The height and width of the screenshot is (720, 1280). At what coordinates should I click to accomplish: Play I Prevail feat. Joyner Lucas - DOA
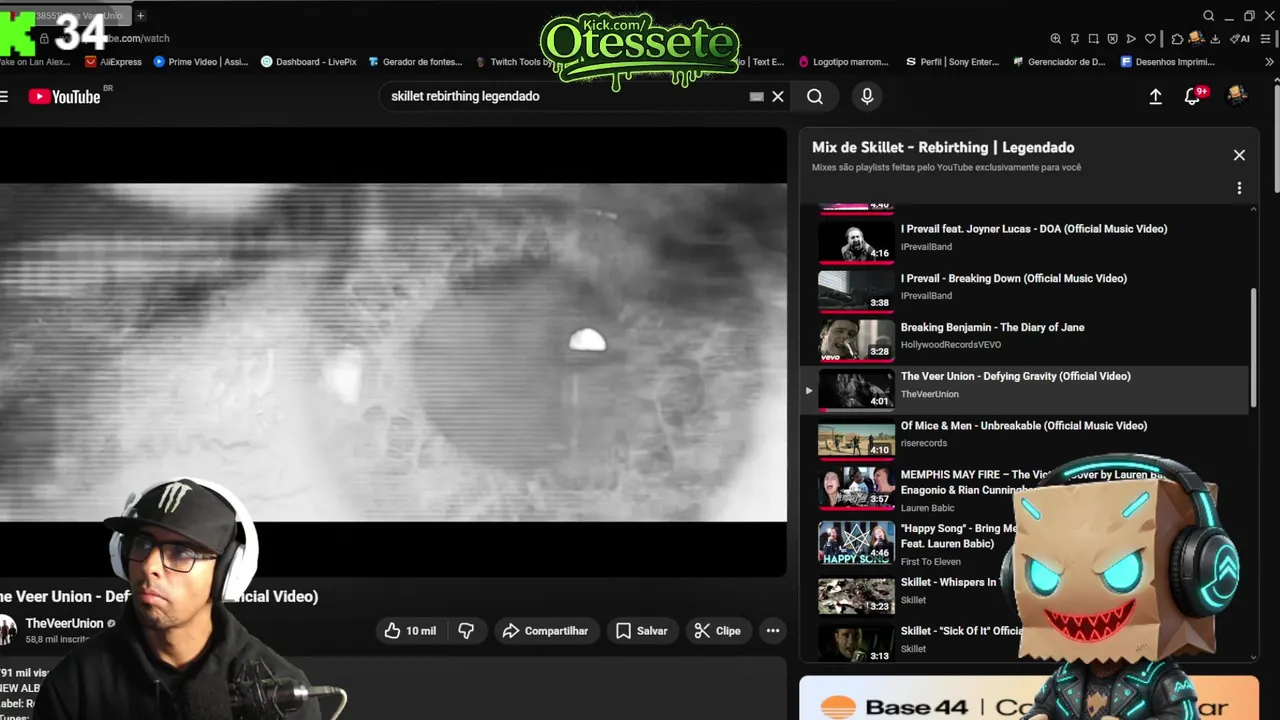1034,229
